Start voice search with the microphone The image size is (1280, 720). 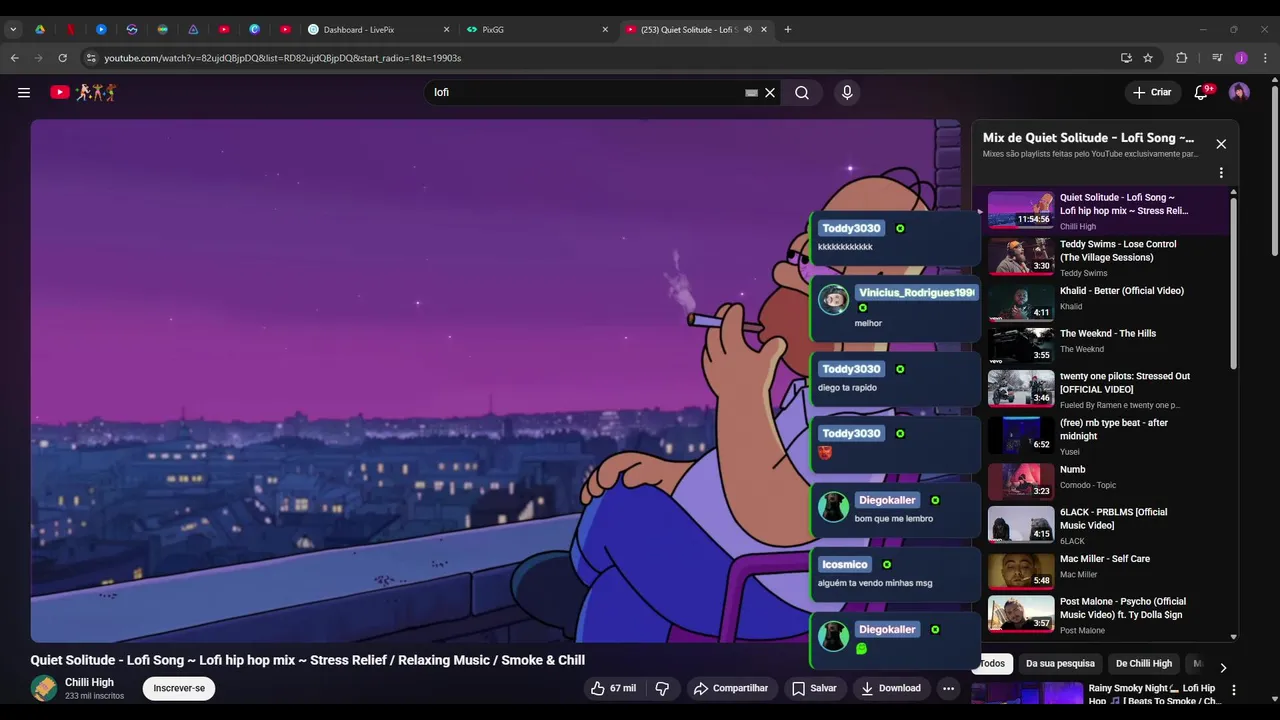[x=847, y=92]
